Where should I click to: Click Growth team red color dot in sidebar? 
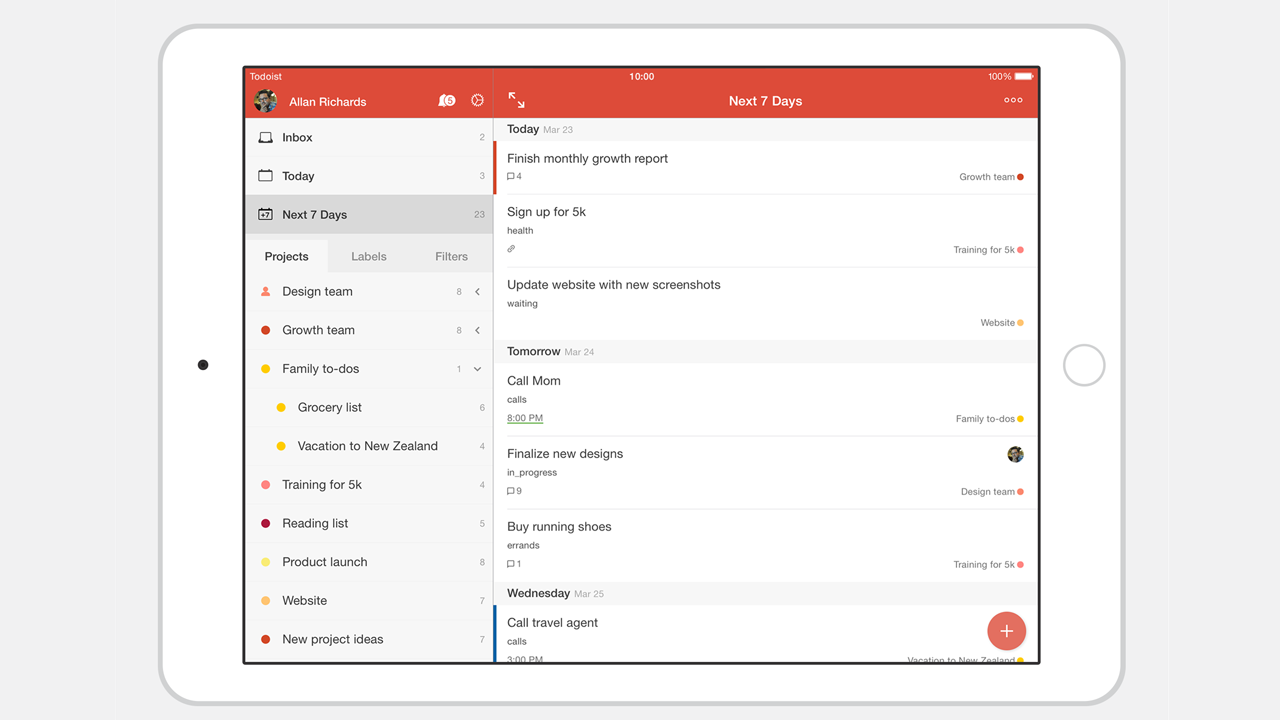[265, 330]
